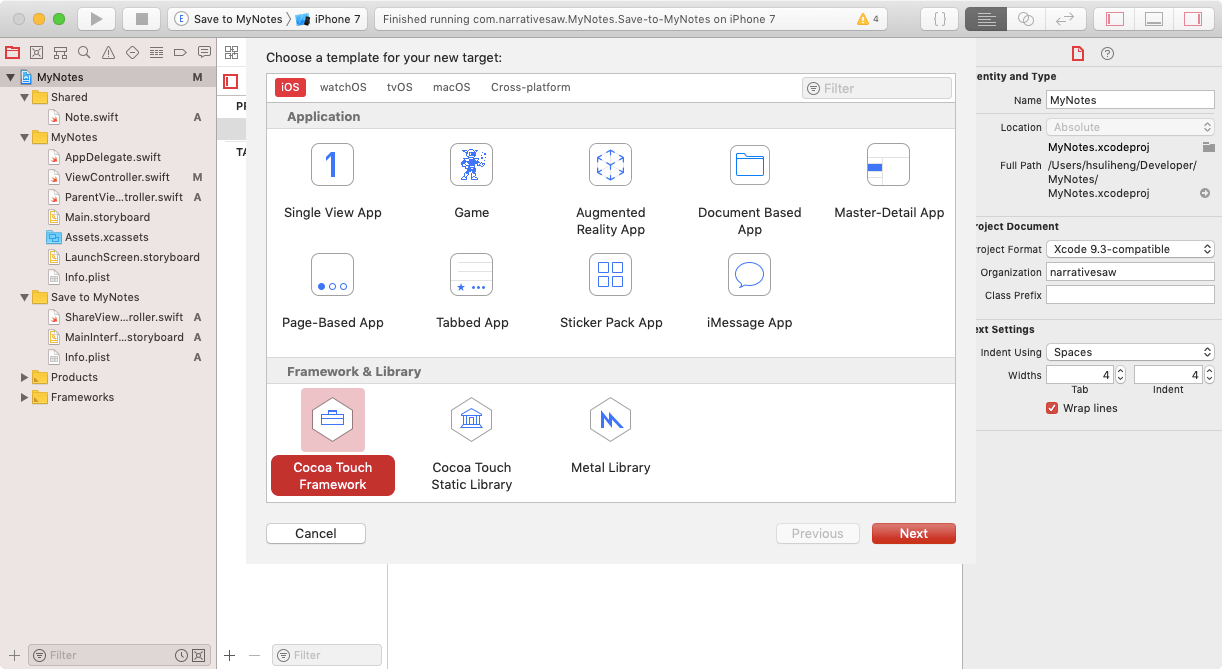Click the Run (play) button

(x=96, y=19)
